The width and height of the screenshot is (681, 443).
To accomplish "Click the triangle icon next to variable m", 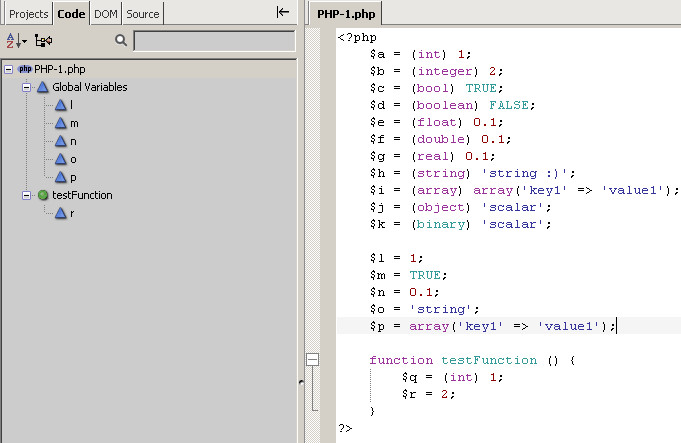I will 61,123.
